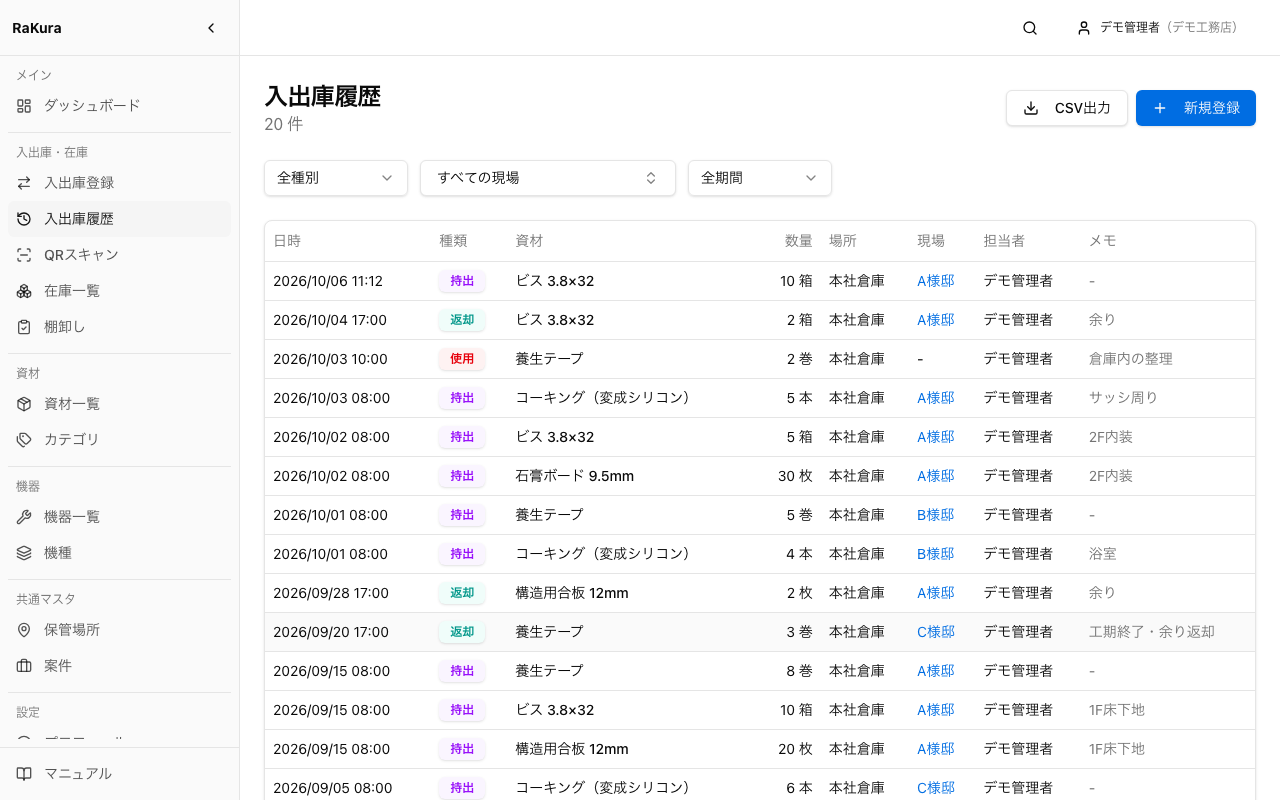Open 案件 in the sidebar
The height and width of the screenshot is (800, 1280).
[119, 666]
